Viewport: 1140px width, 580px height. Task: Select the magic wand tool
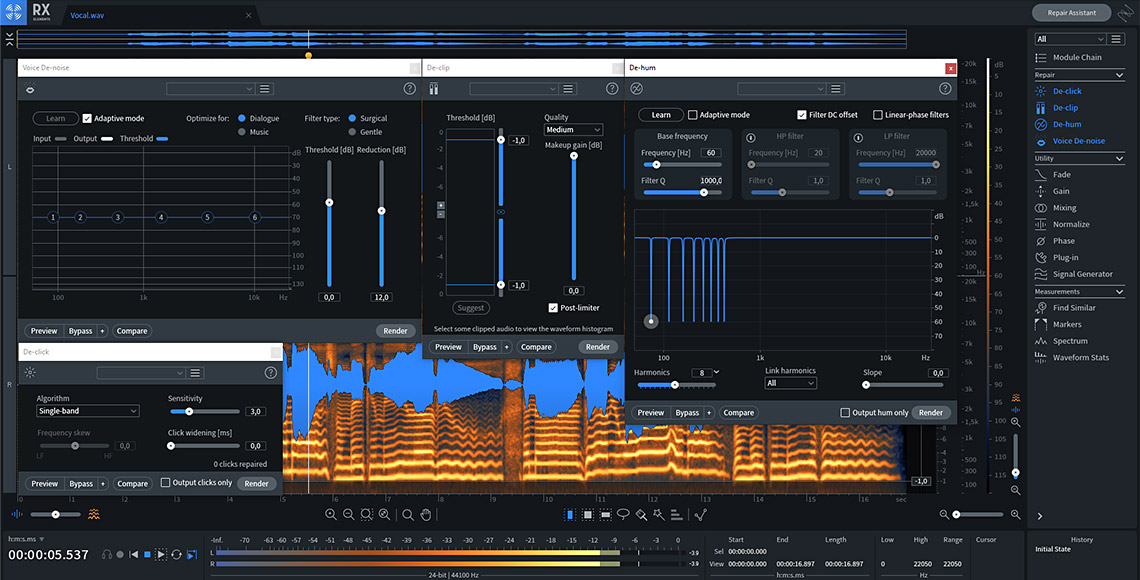(x=659, y=515)
